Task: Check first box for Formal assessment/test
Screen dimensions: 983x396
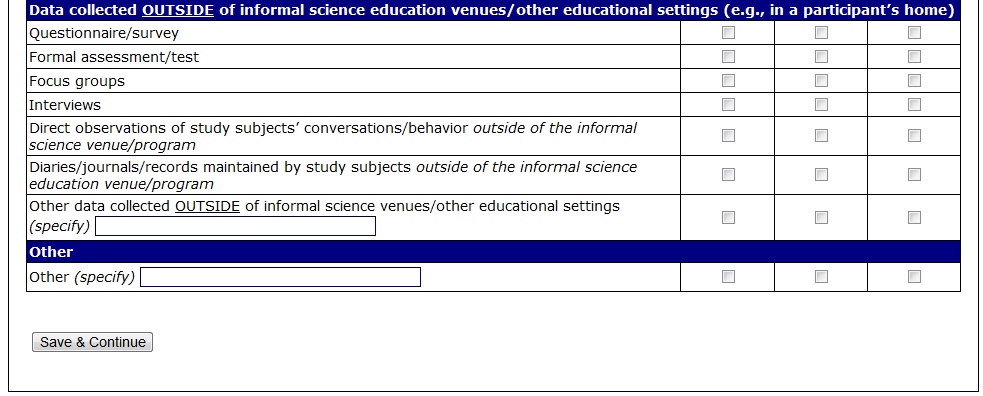Action: coord(728,56)
